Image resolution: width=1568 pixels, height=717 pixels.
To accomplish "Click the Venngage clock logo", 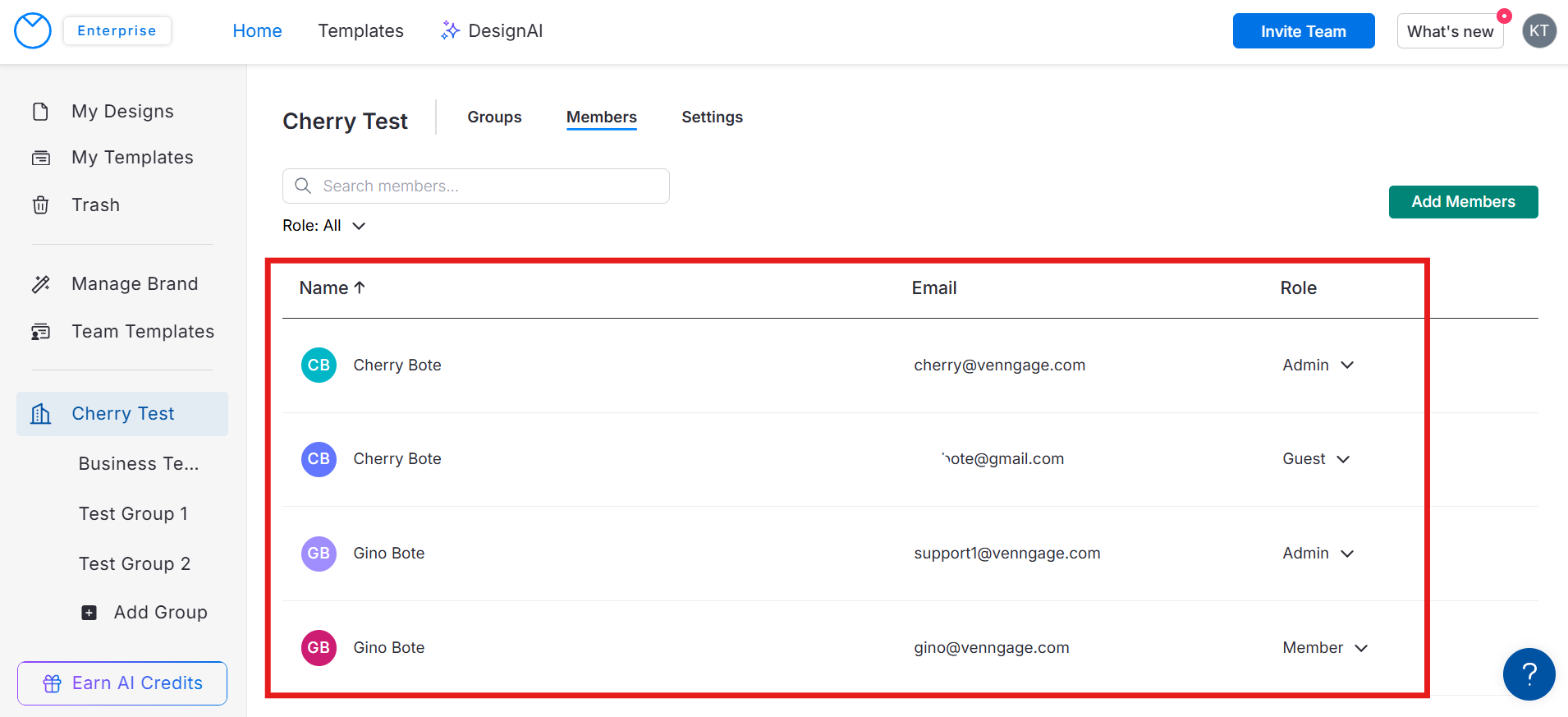I will pos(33,31).
